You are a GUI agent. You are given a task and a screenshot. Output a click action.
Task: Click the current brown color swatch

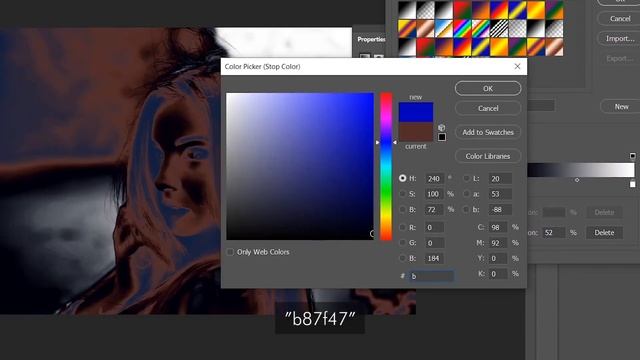tap(416, 132)
